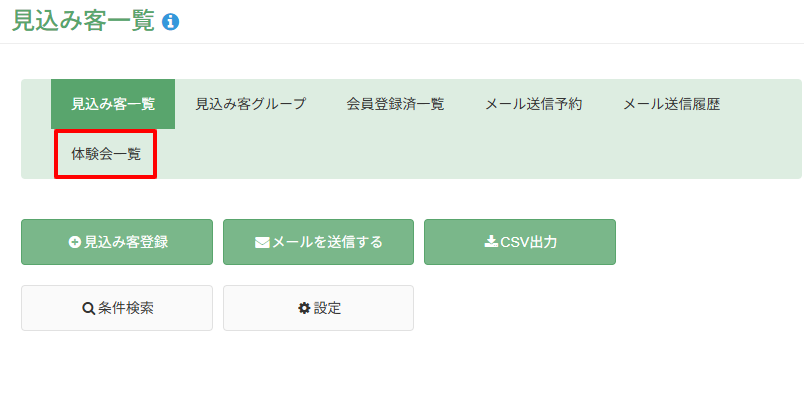
Task: Click the plus icon on 見込み客登録
Action: tap(75, 242)
